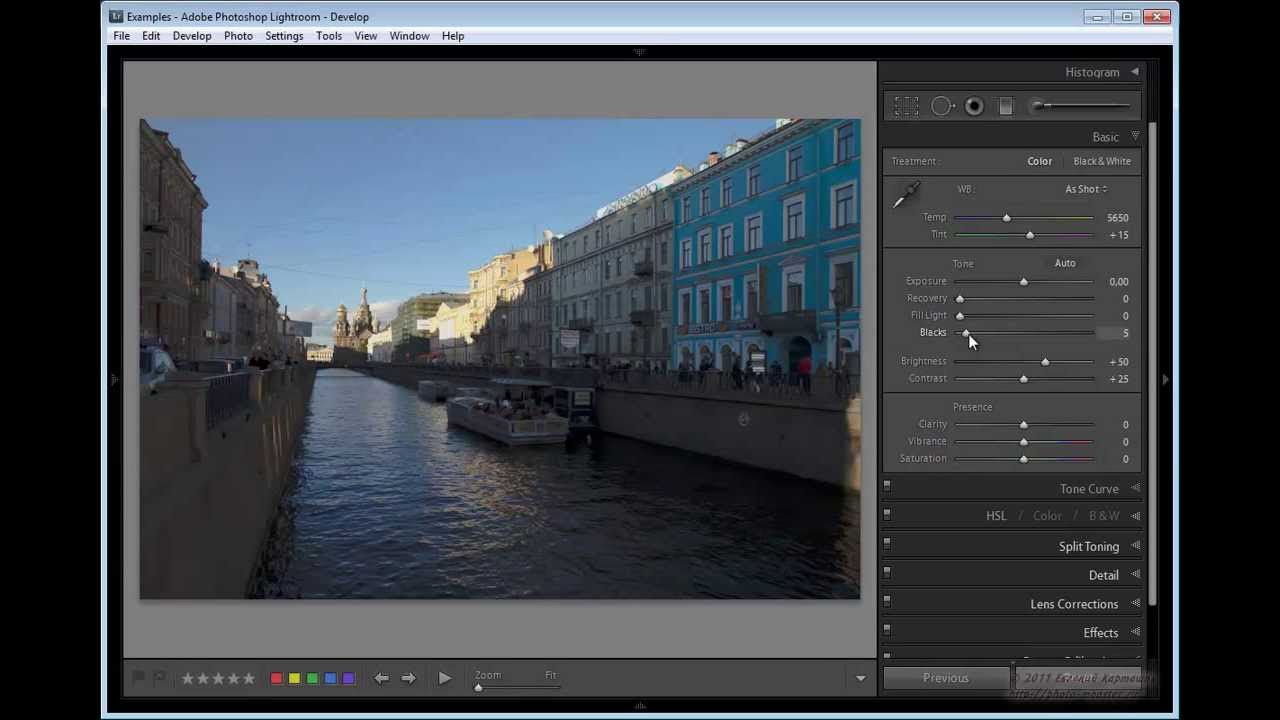Set rating to five stars

pyautogui.click(x=249, y=678)
